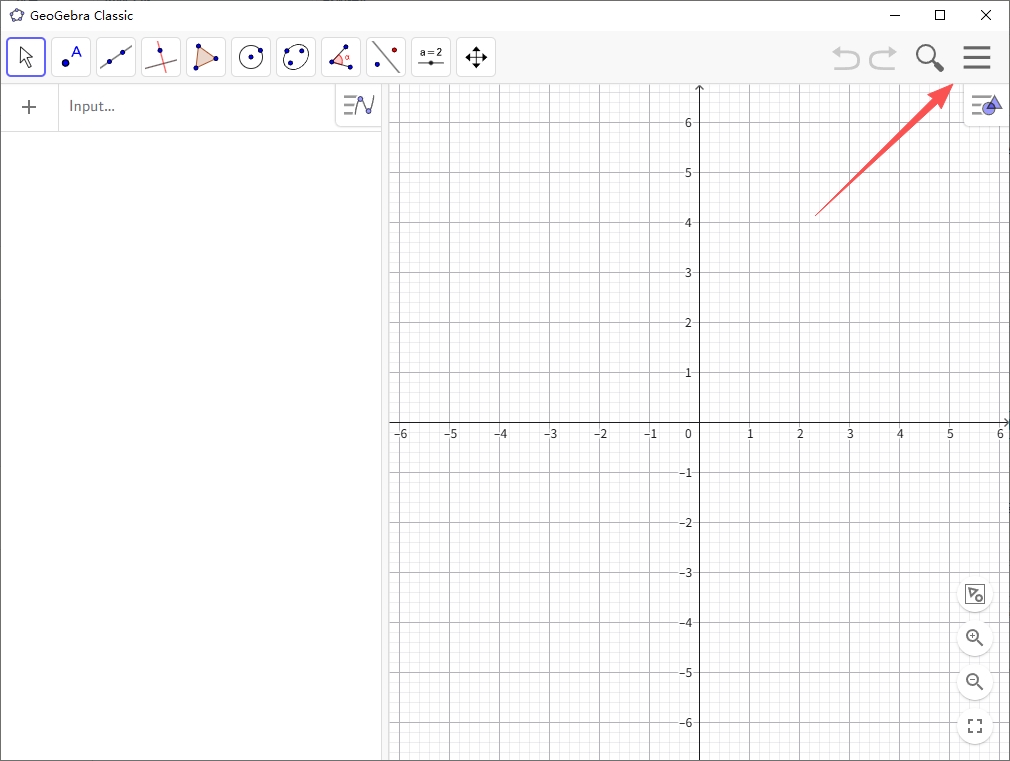Click the plus button beside Input
This screenshot has width=1010, height=761.
click(29, 107)
